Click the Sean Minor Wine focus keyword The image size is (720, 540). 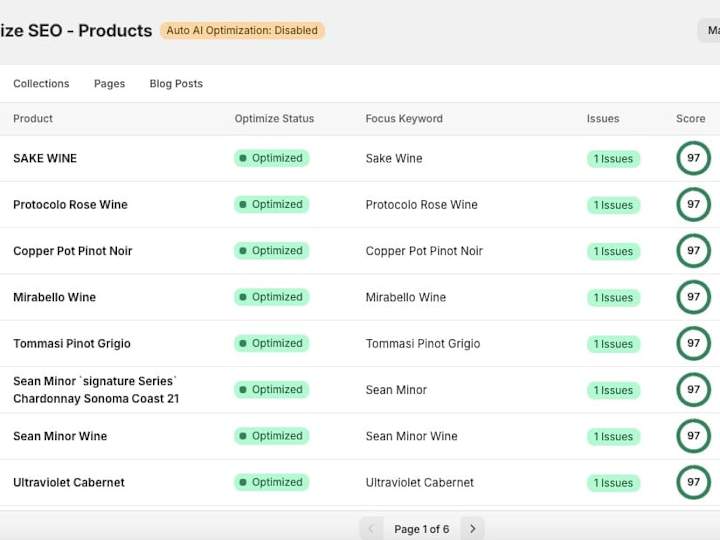[411, 436]
